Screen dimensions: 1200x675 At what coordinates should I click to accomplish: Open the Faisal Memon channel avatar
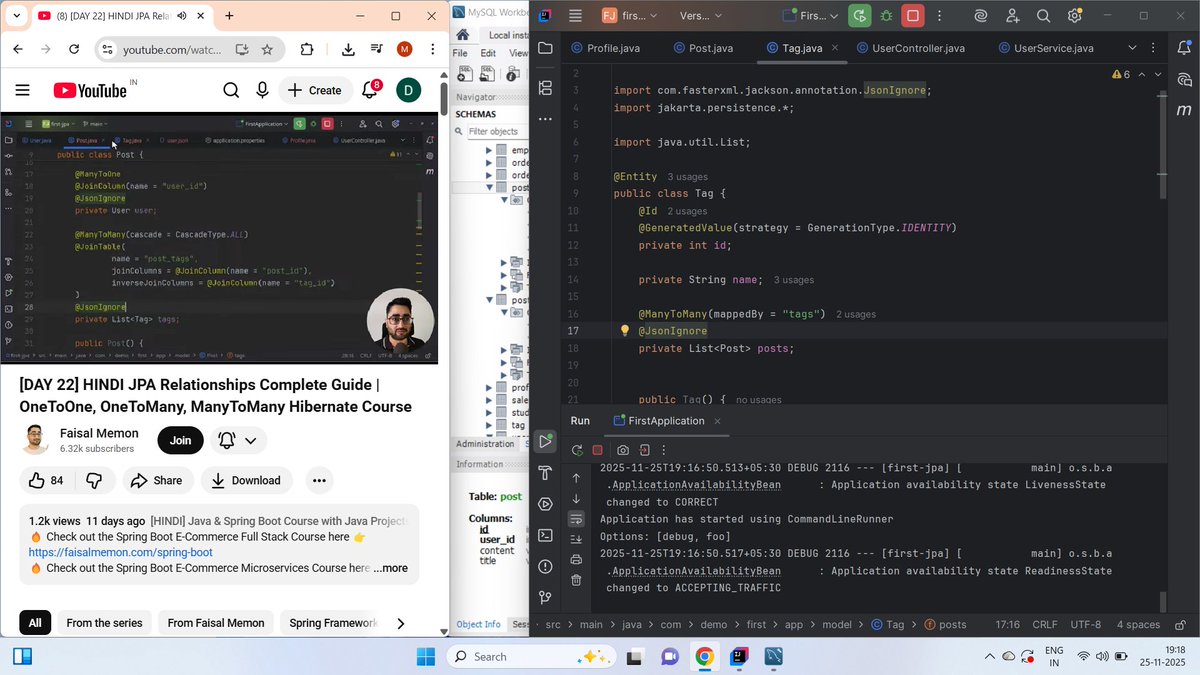[x=35, y=440]
